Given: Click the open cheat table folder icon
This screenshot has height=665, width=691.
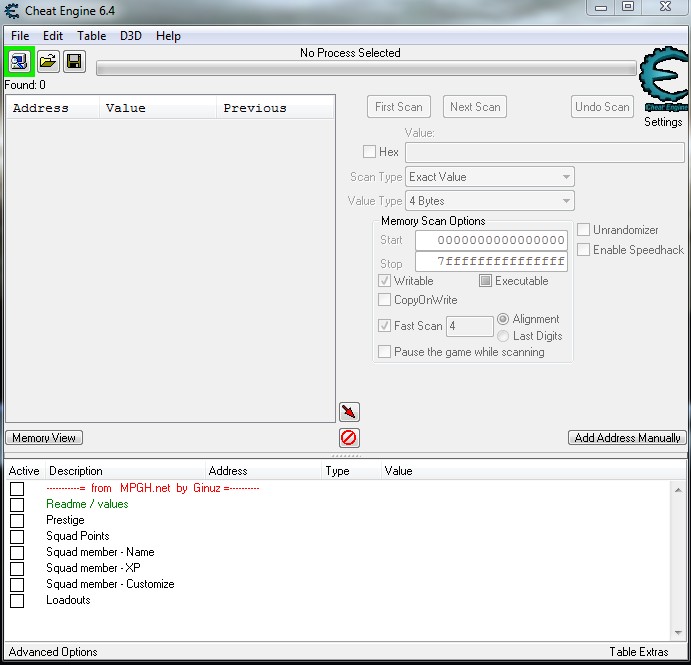Looking at the screenshot, I should (x=48, y=61).
